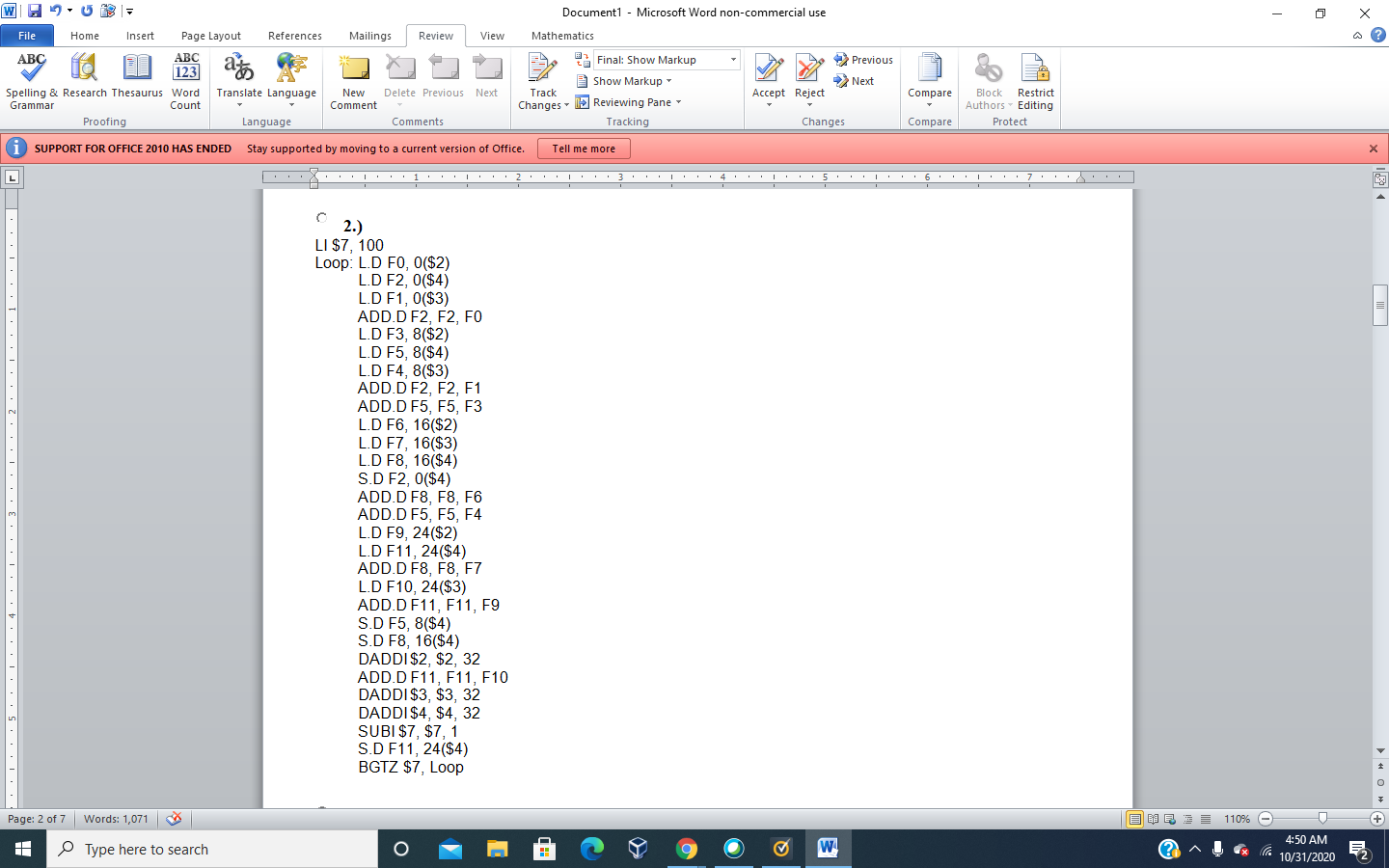Click the tab stop selector beside ruler

(12, 177)
